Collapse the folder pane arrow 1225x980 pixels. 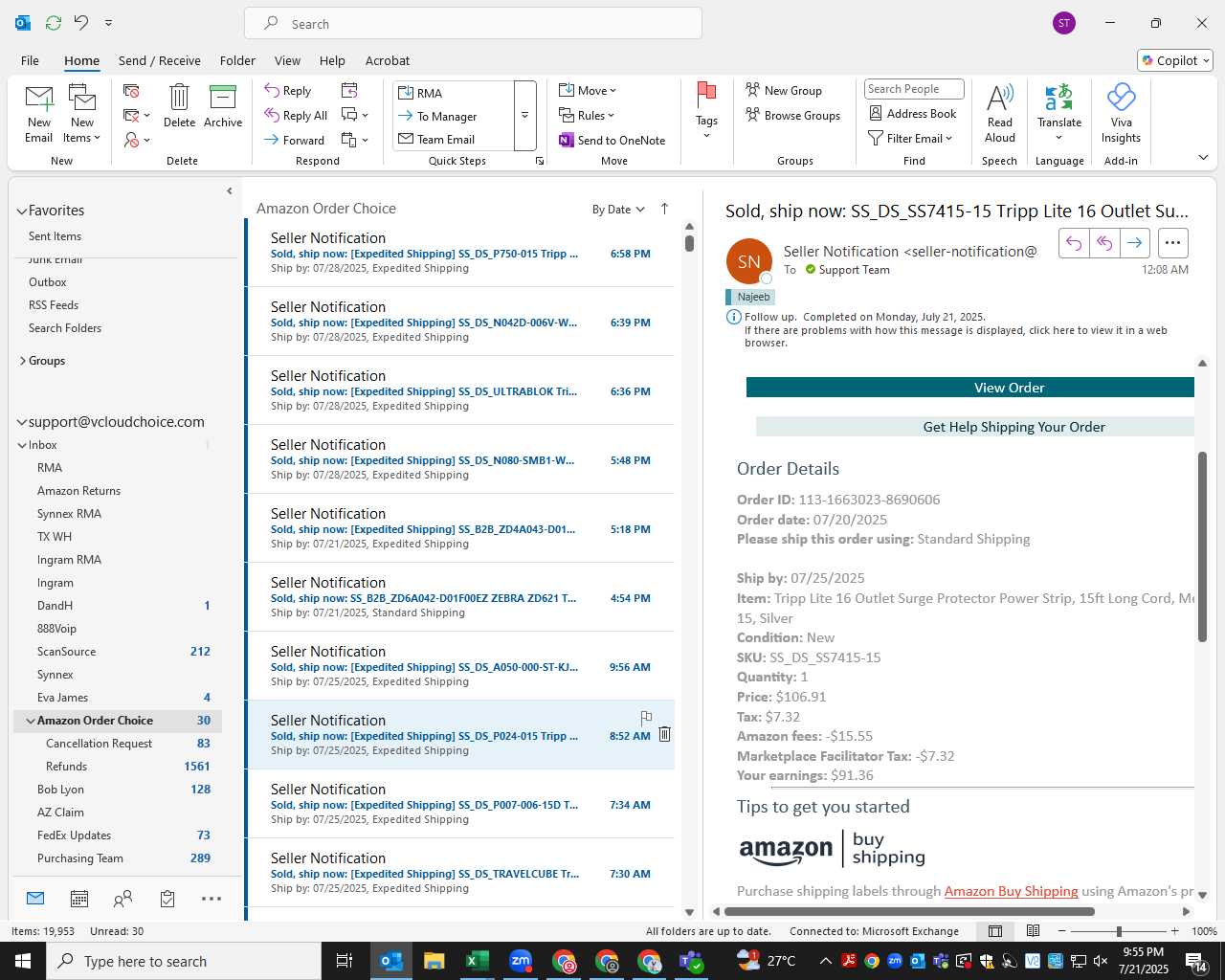coord(229,191)
